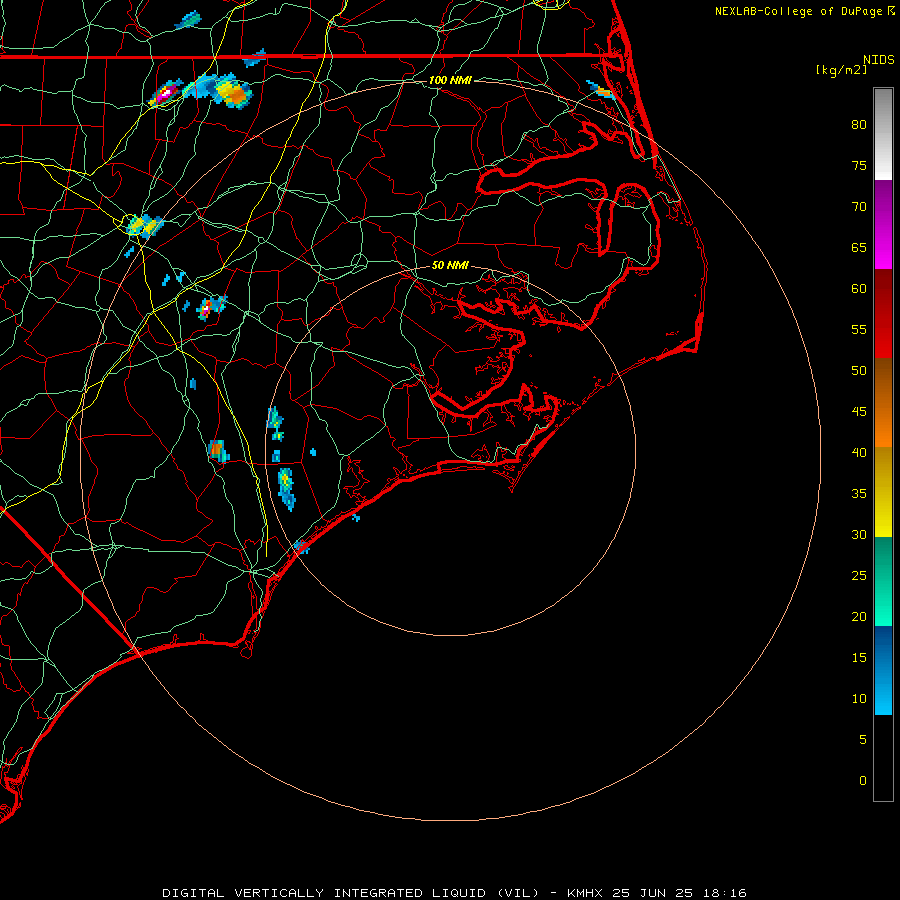
Task: Click the 45 value on the color scale
Action: point(859,412)
